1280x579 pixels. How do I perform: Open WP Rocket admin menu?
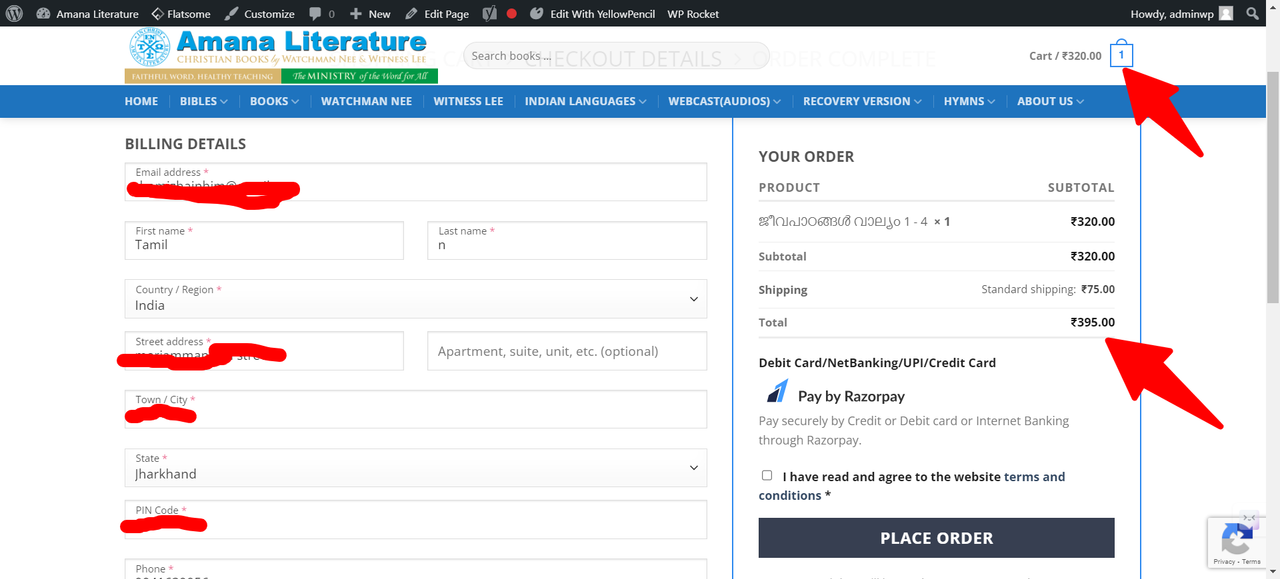[693, 14]
